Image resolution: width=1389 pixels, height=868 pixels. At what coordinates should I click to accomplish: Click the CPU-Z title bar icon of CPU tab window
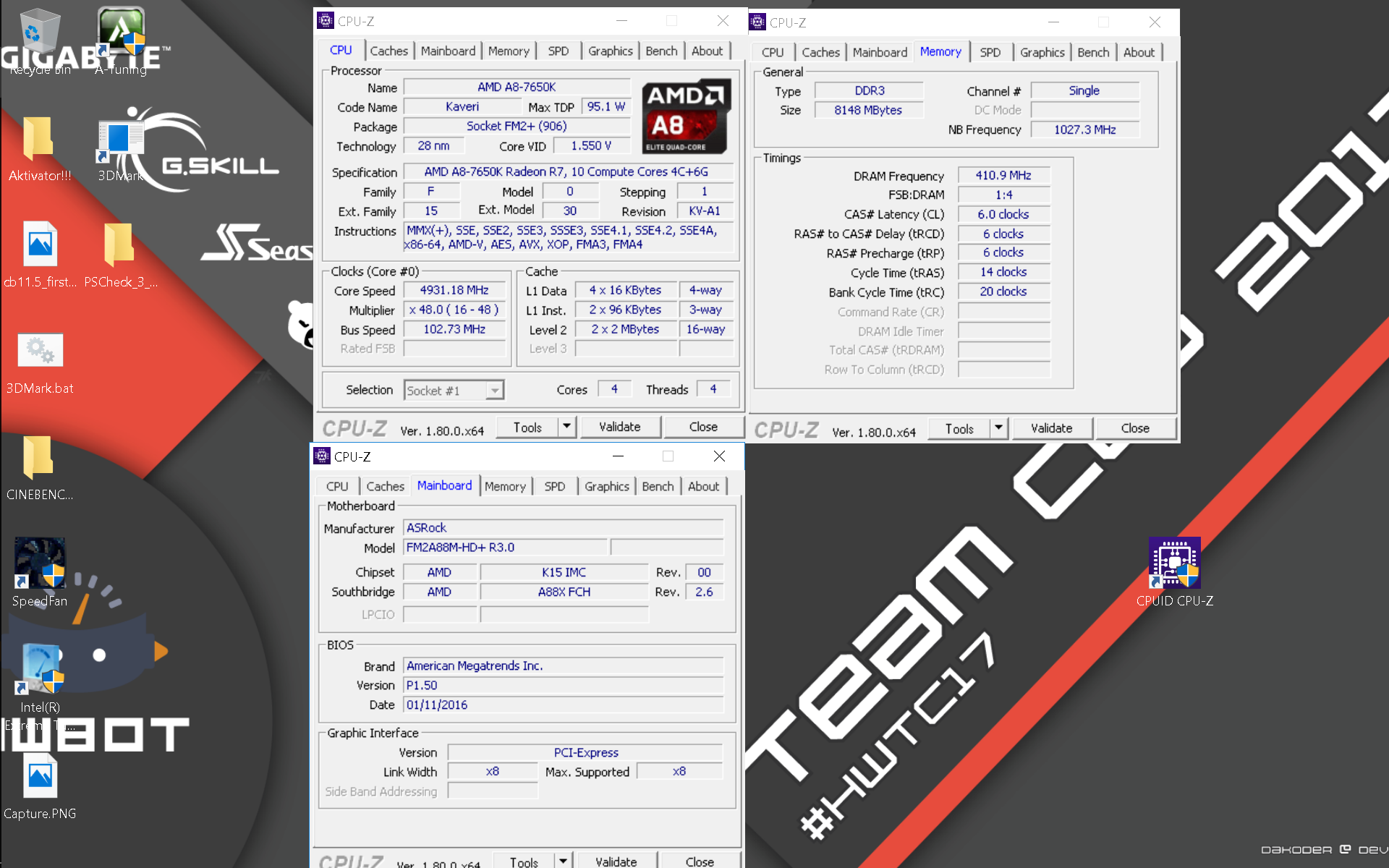(326, 21)
